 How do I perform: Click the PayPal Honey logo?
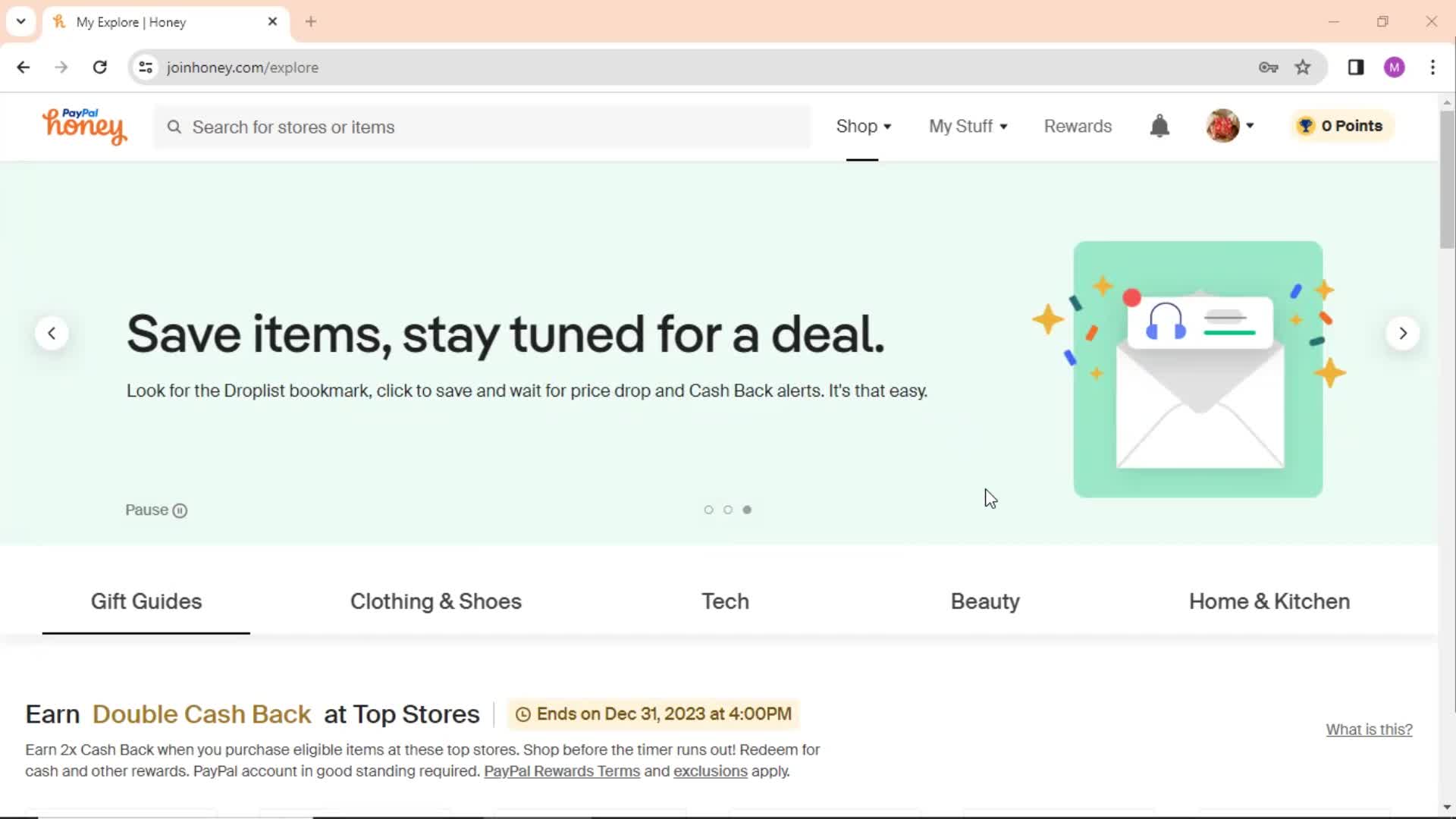84,126
